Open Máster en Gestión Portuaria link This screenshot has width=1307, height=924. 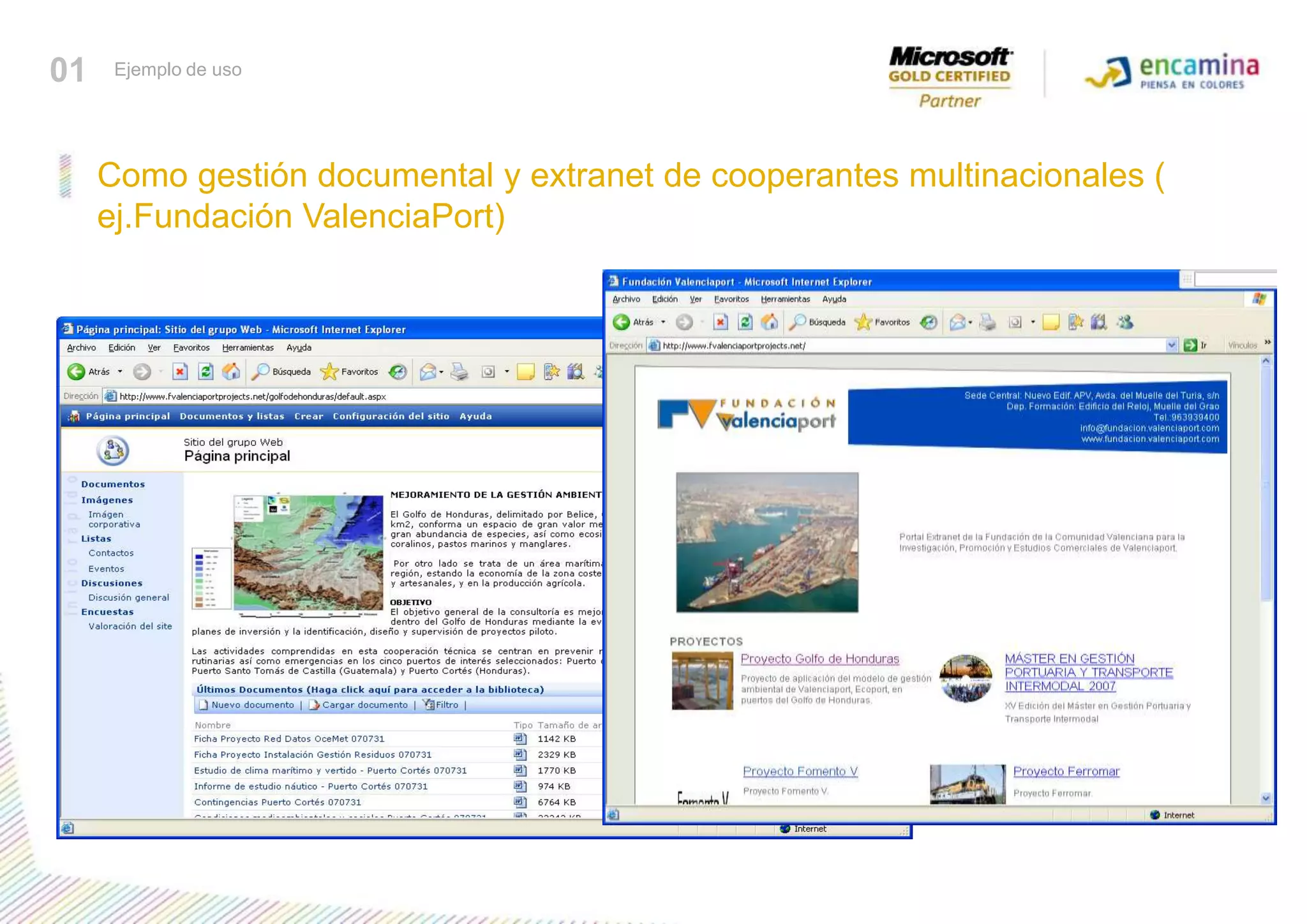pos(1089,672)
